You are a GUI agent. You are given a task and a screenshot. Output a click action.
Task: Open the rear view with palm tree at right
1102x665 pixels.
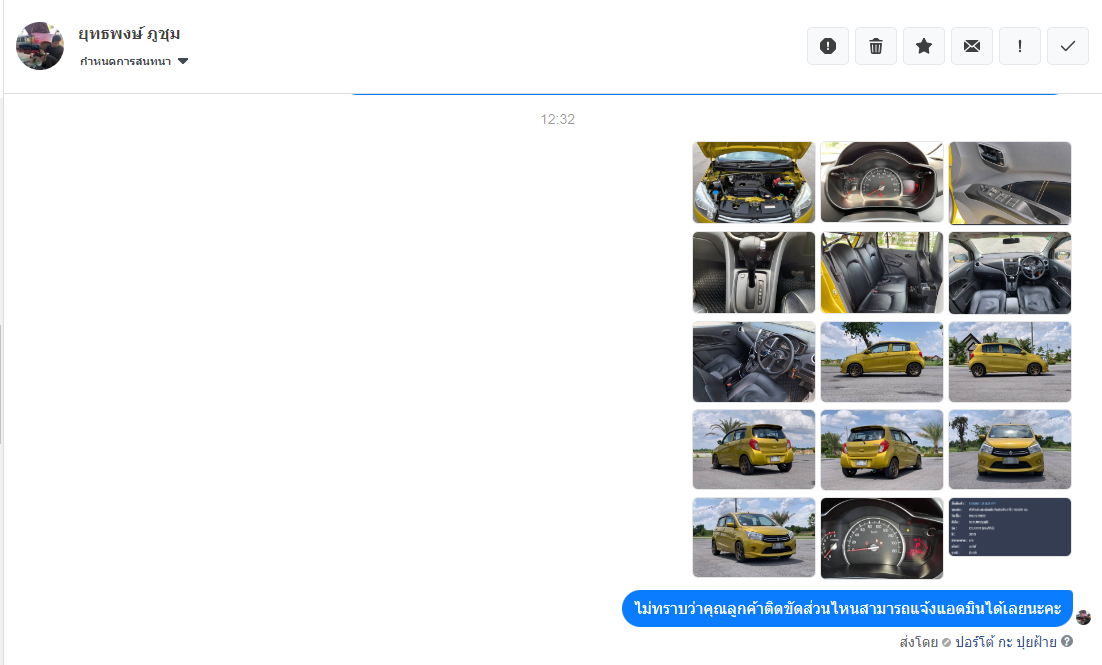coord(882,450)
